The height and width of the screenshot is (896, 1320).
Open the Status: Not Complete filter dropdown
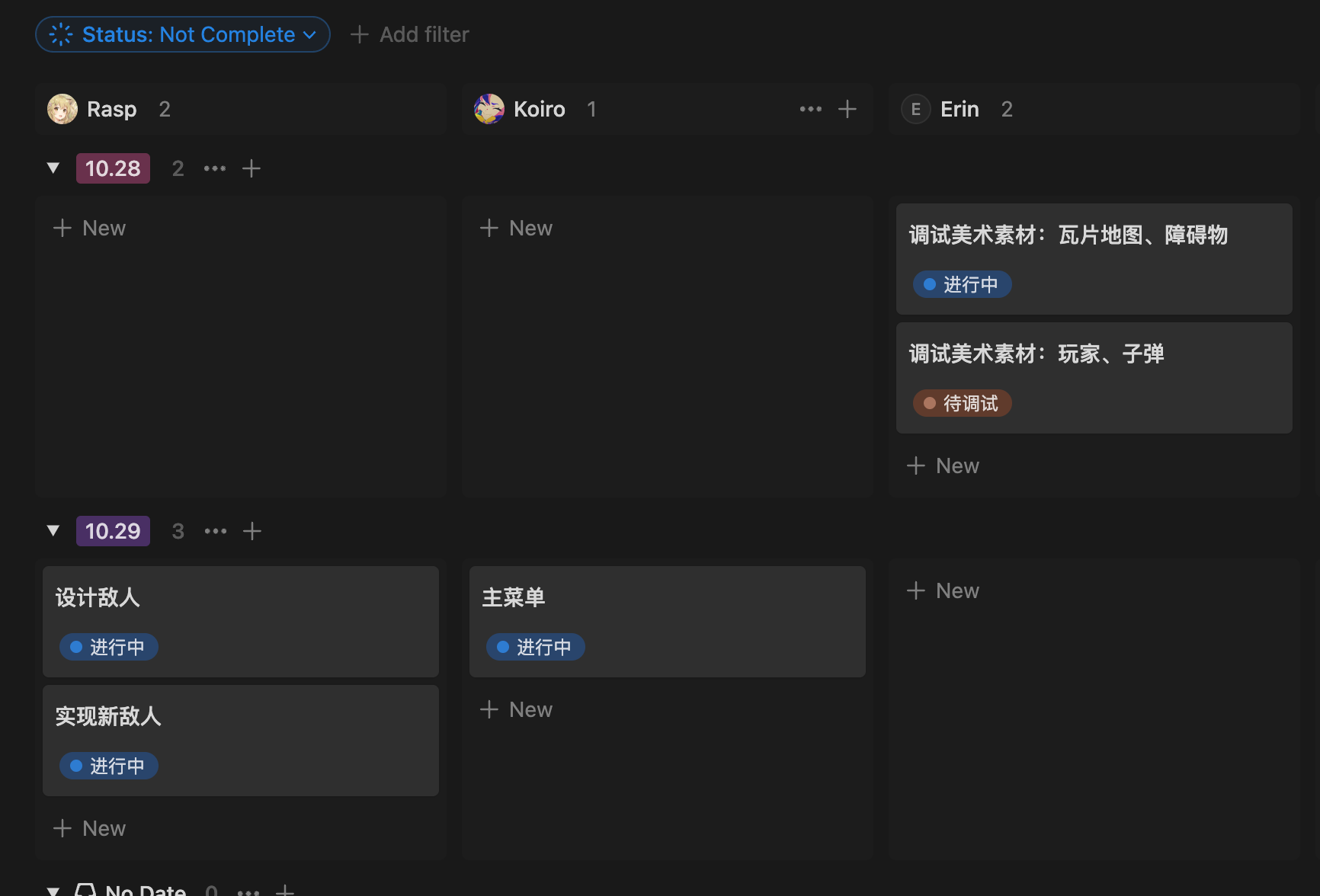pyautogui.click(x=183, y=34)
